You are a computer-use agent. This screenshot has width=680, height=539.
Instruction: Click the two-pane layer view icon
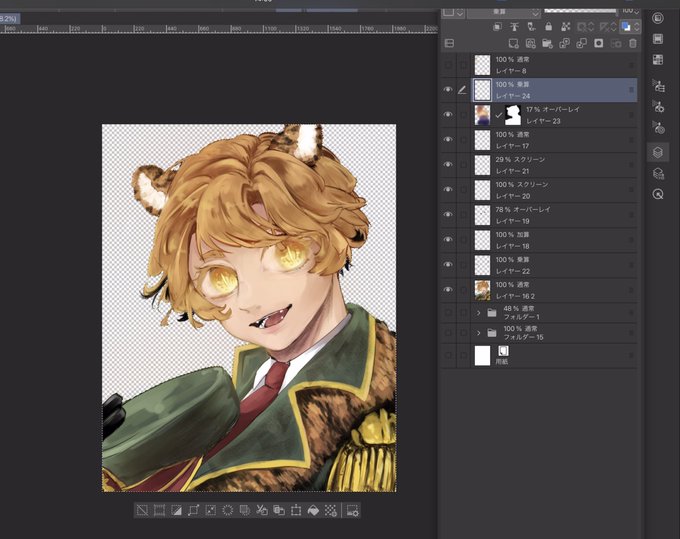450,43
